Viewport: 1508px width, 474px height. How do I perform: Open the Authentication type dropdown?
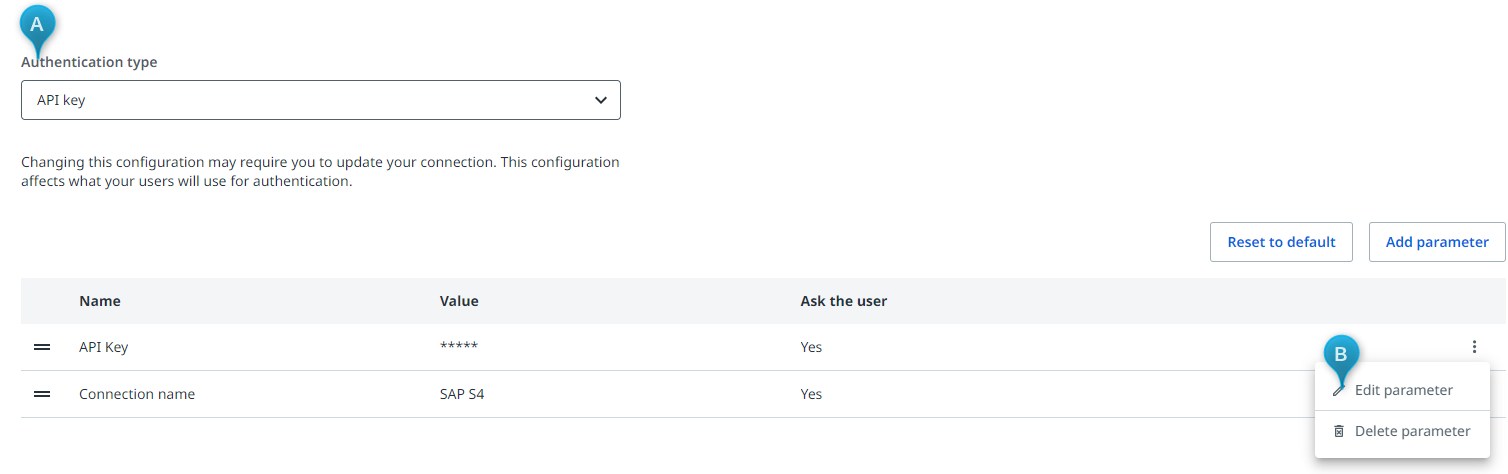321,100
